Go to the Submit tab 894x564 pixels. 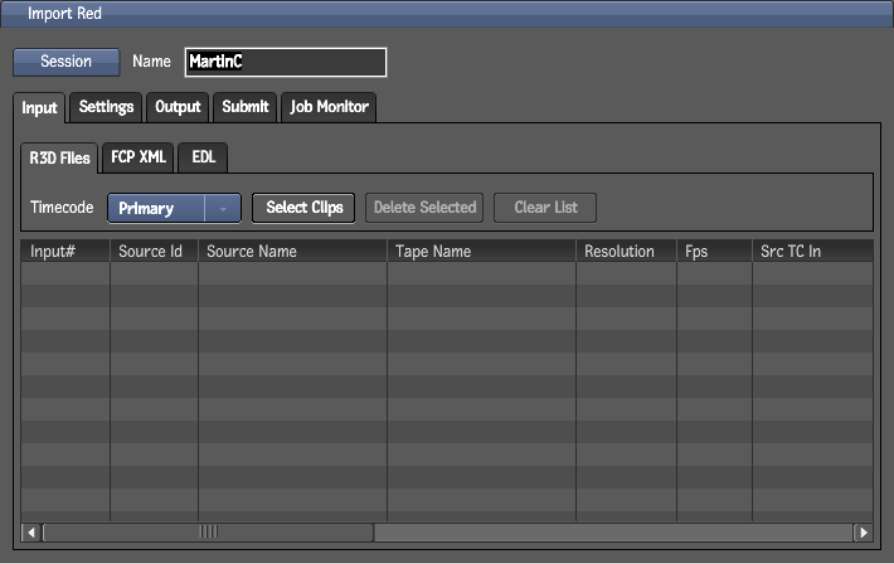245,107
